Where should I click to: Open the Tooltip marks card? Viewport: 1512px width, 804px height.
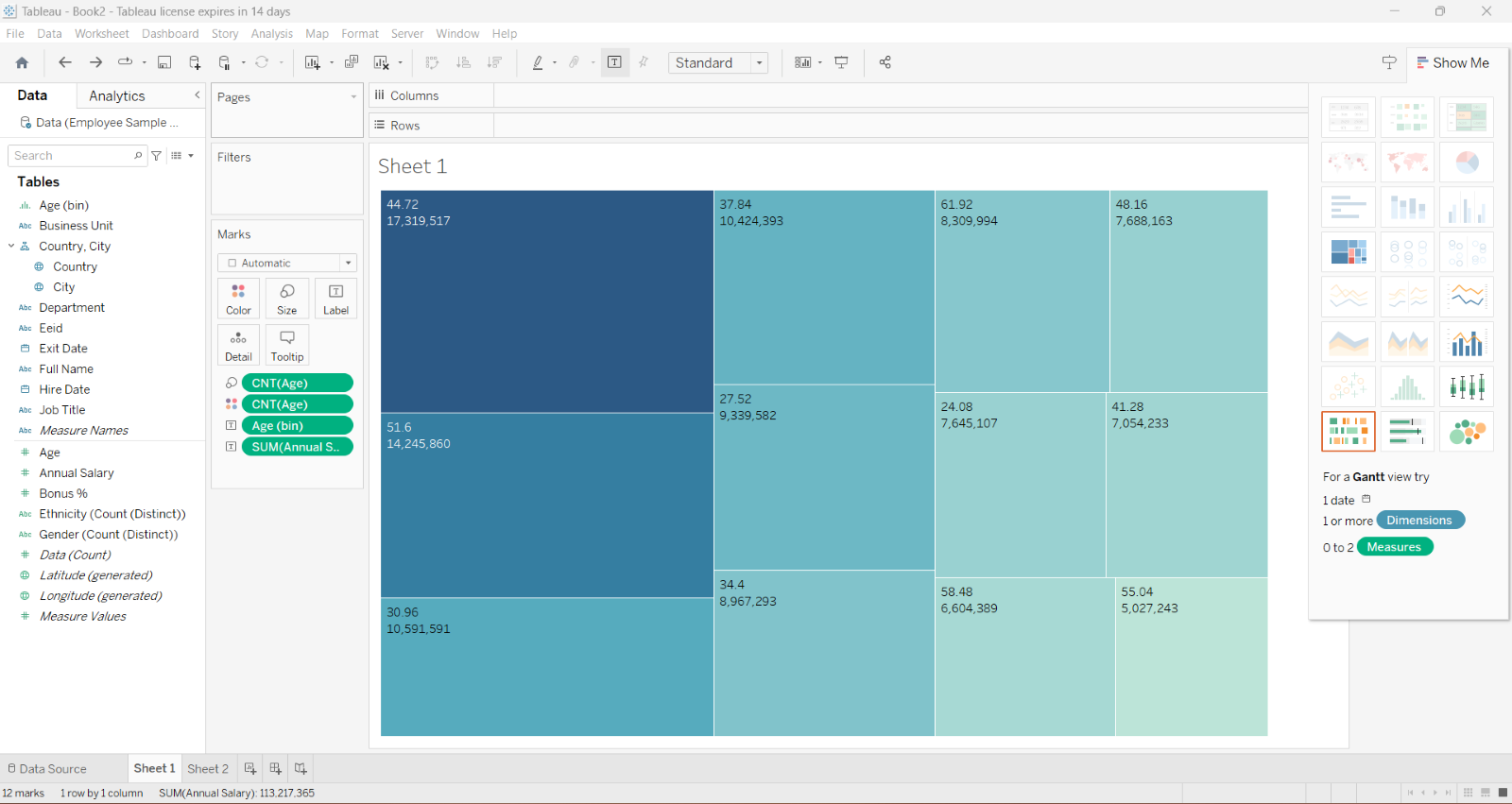(287, 346)
